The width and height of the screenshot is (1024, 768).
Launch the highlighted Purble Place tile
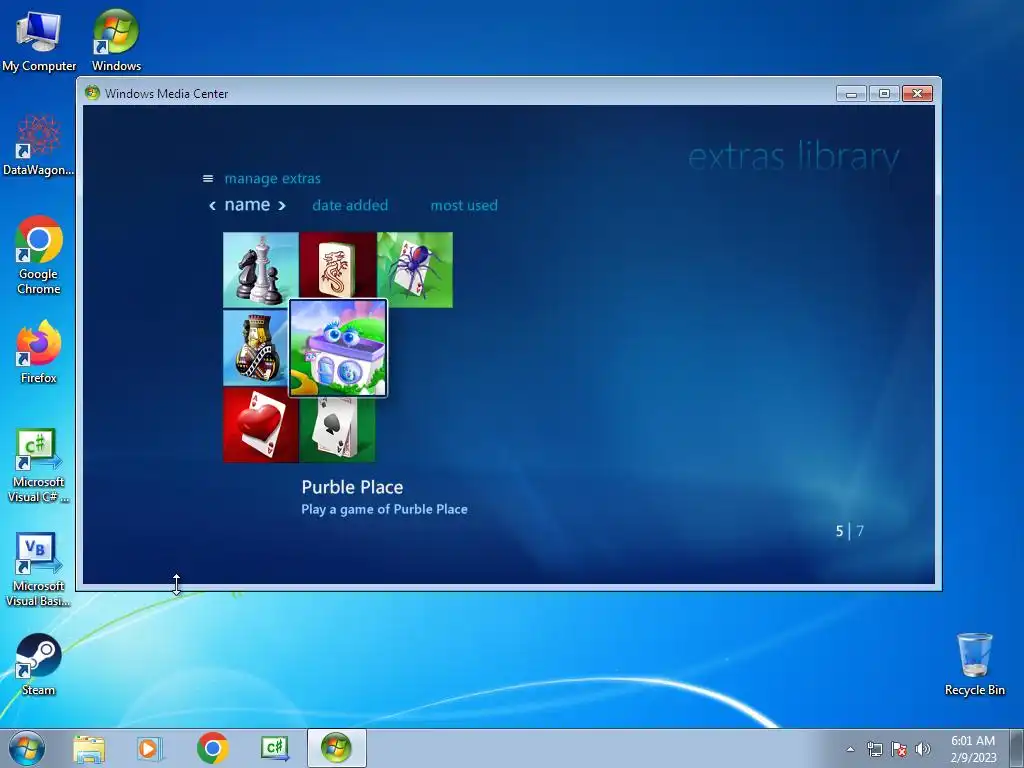[338, 348]
